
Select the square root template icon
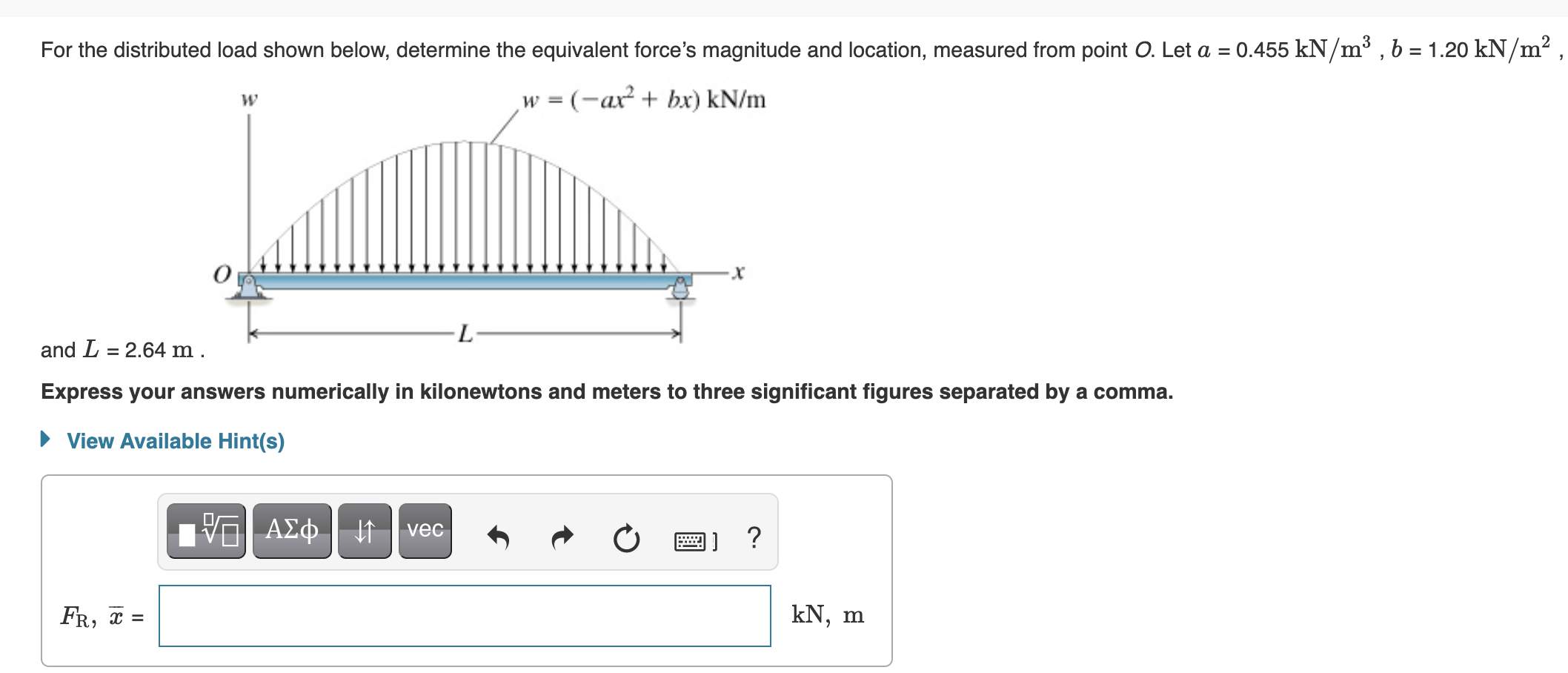tap(206, 531)
